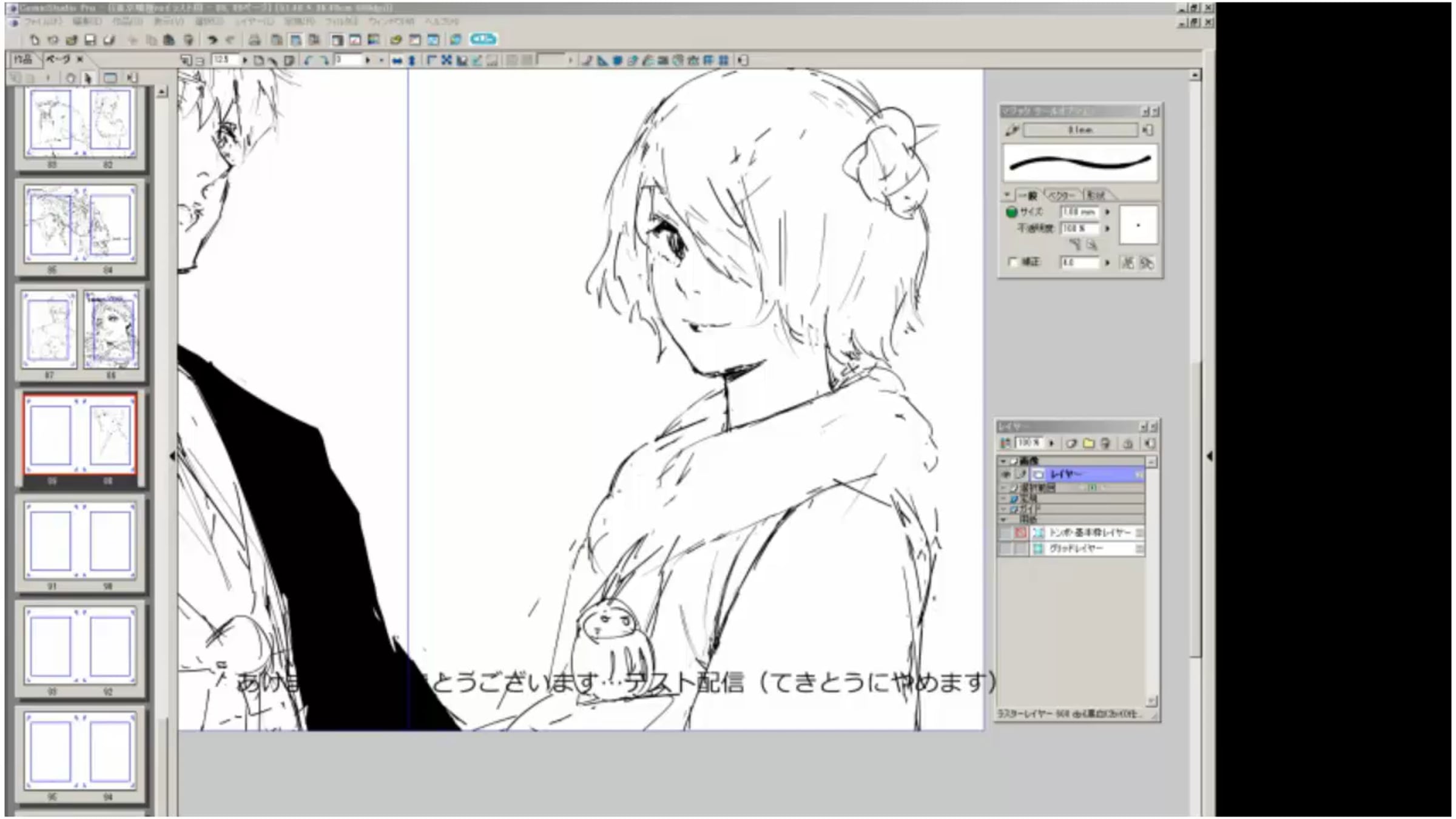Screen dimensions: 1456x819
Task: Open the layer opacity arrow in layers panel
Action: 1051,443
